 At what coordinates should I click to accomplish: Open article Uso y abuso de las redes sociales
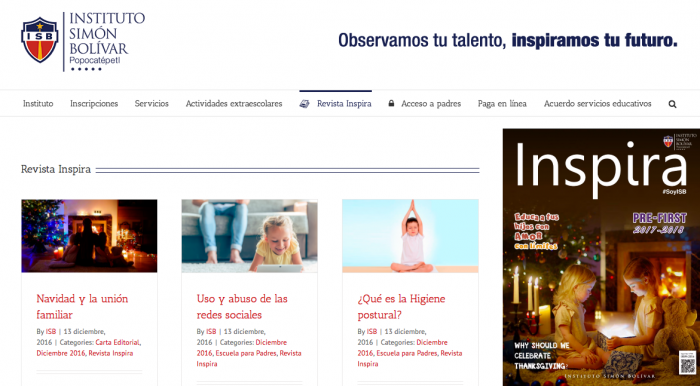pyautogui.click(x=242, y=307)
